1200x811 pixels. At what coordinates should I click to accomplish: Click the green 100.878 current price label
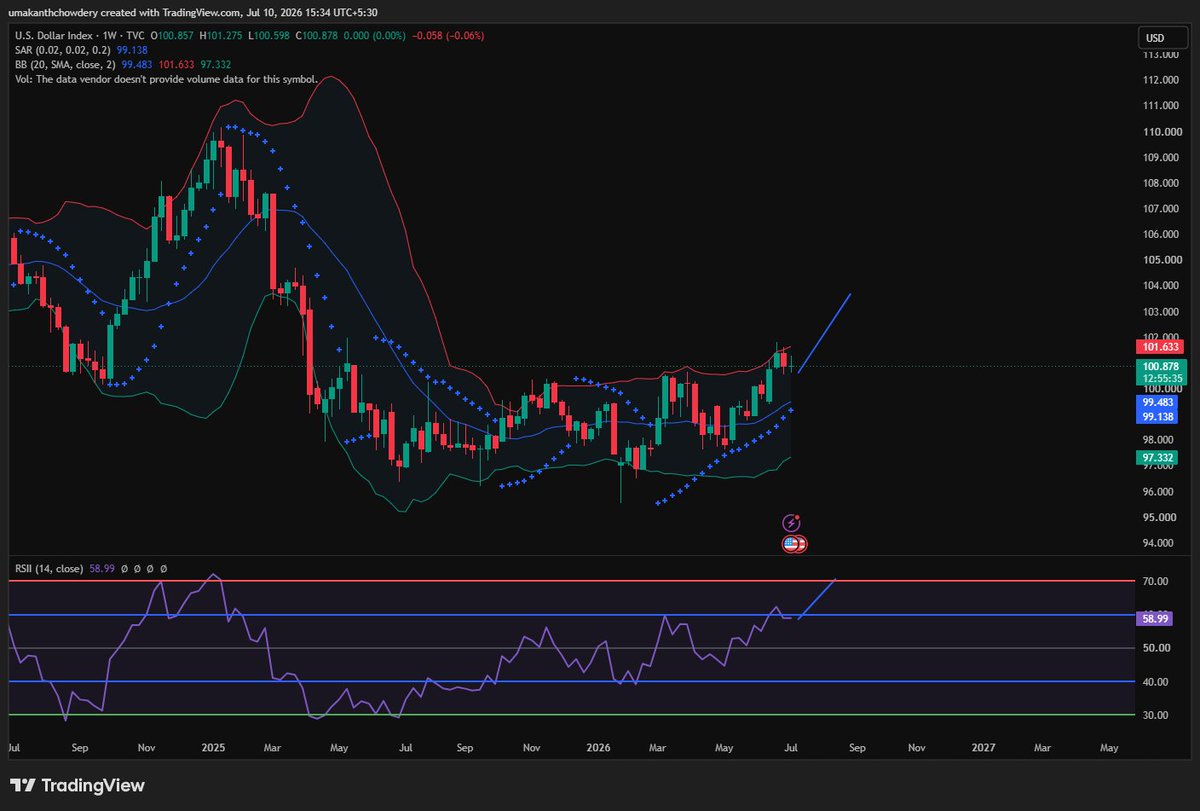point(1161,367)
